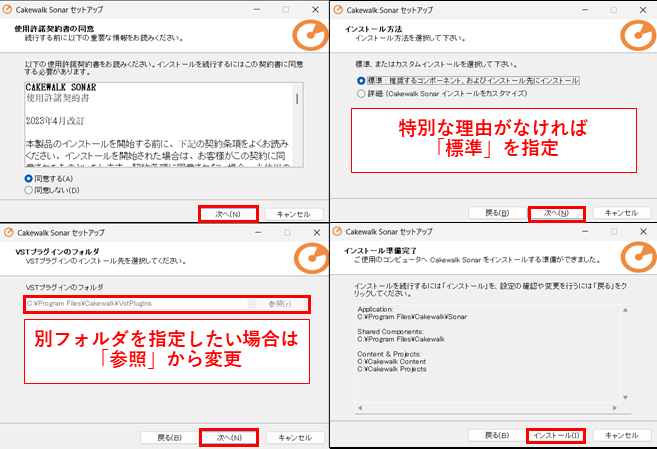Click 次へ(N) in the VSTプラグインのフォルダ window

point(229,438)
